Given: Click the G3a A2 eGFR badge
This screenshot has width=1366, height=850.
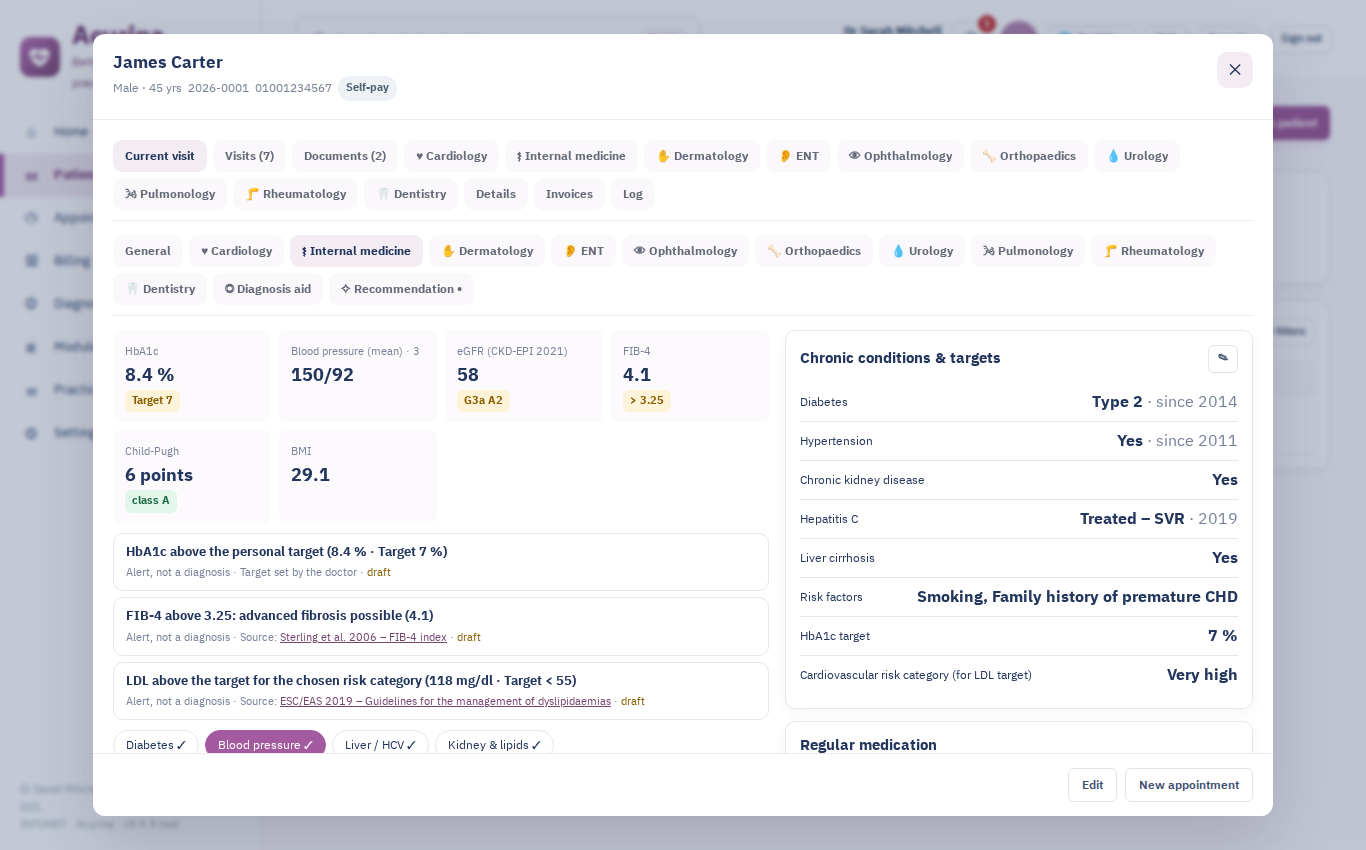Looking at the screenshot, I should [483, 401].
